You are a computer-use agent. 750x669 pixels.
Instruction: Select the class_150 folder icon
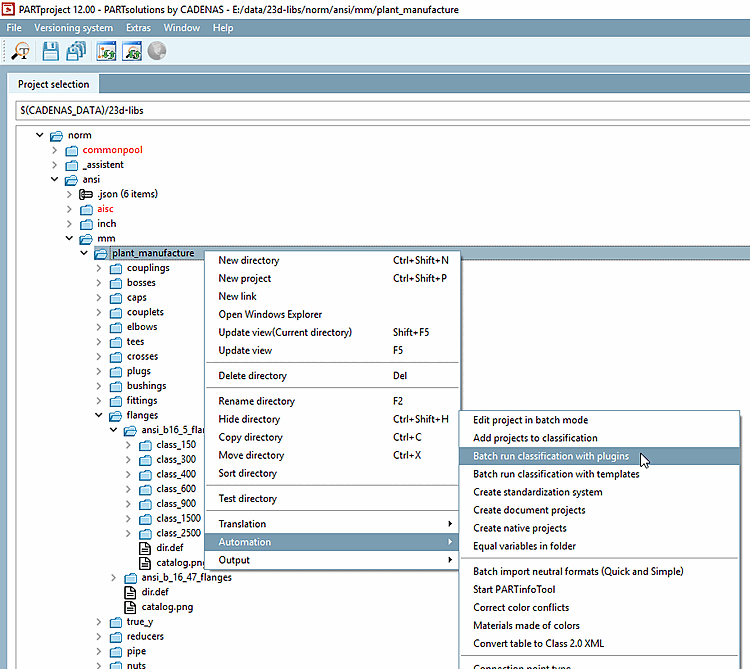pyautogui.click(x=145, y=445)
